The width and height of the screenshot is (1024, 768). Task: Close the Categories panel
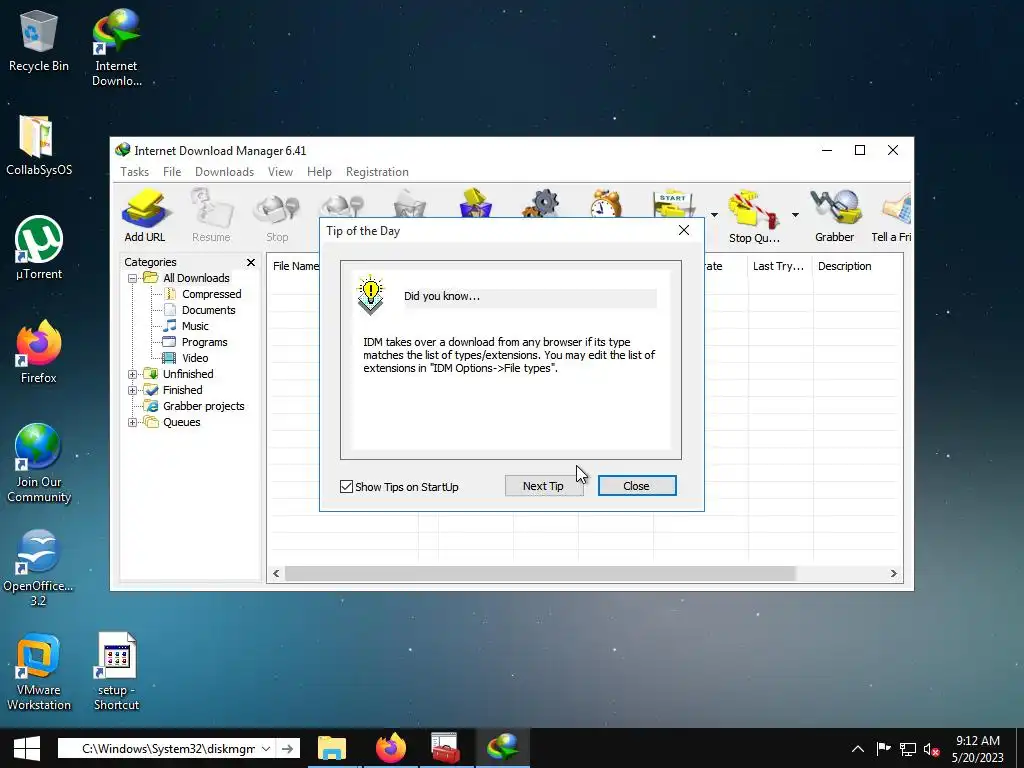(x=251, y=263)
